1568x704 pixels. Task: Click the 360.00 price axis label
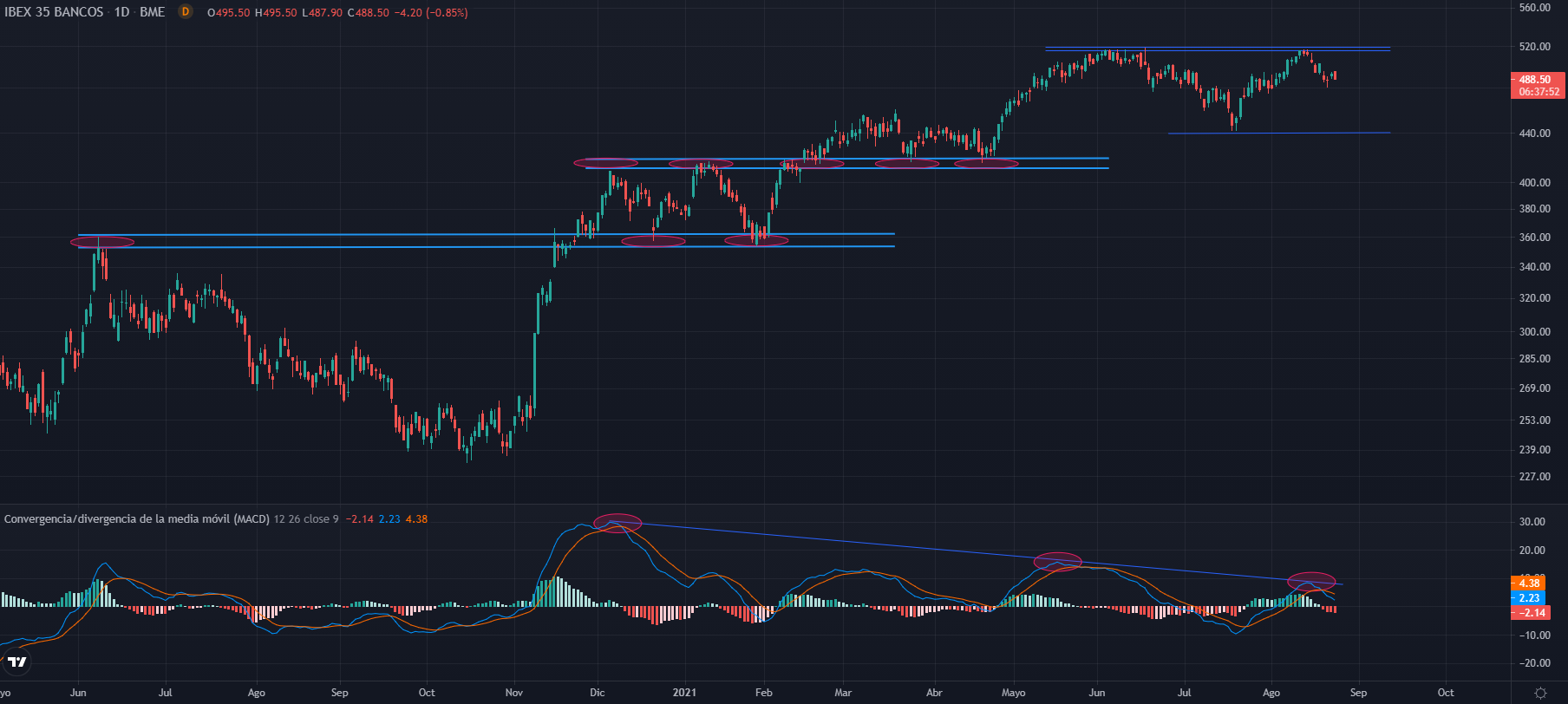click(1535, 238)
